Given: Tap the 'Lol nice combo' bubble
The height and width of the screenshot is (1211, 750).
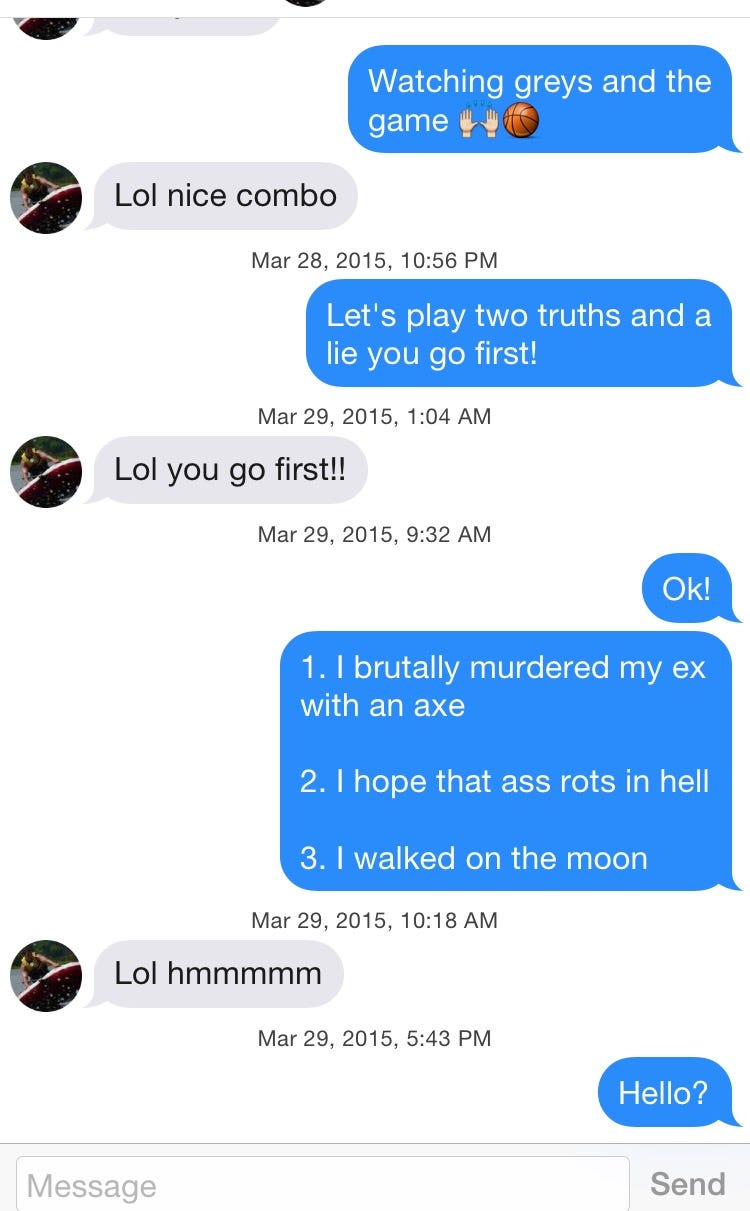Looking at the screenshot, I should 224,196.
